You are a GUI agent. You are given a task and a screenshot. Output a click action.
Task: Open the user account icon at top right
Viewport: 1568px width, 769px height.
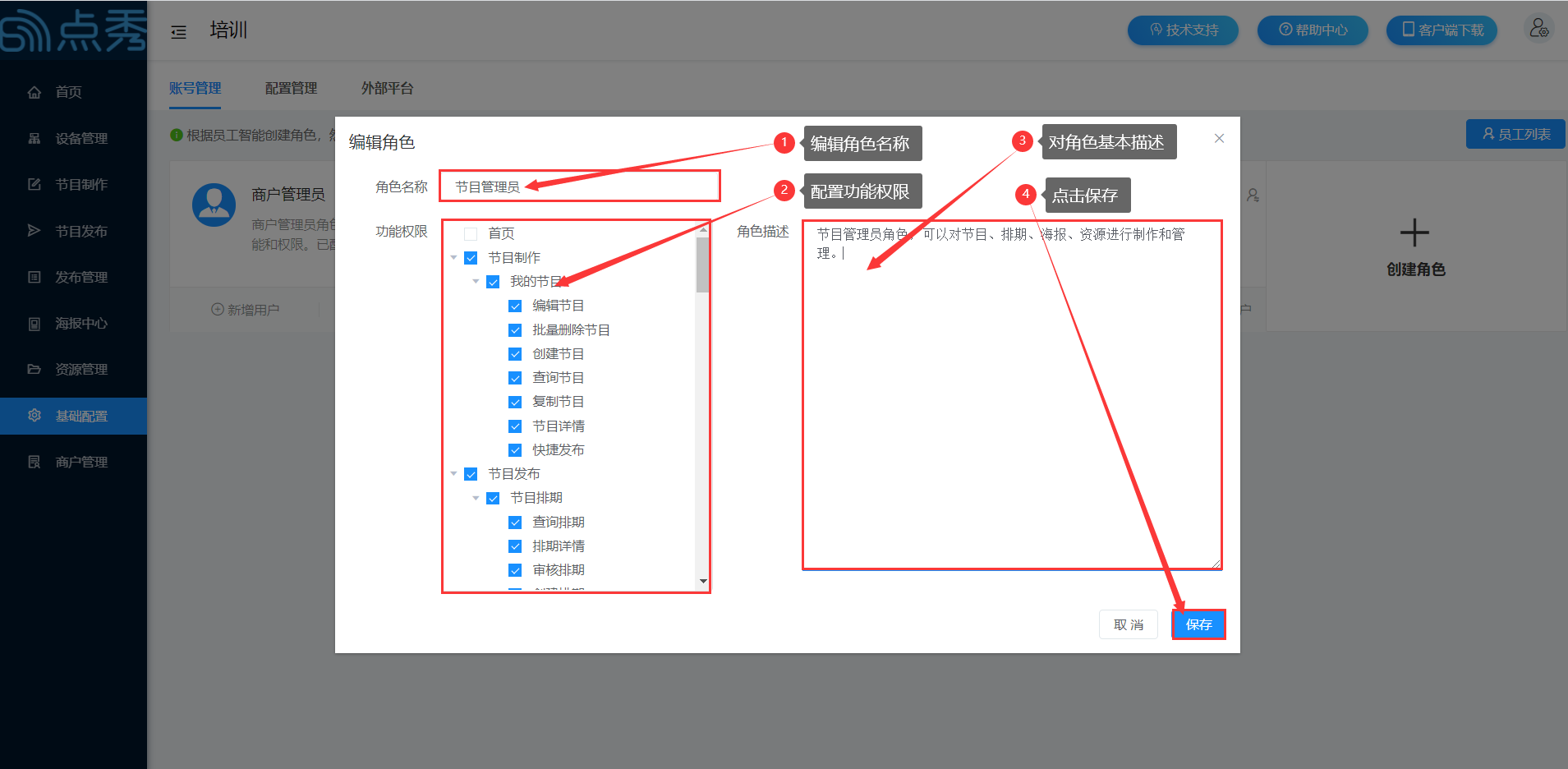[1538, 29]
